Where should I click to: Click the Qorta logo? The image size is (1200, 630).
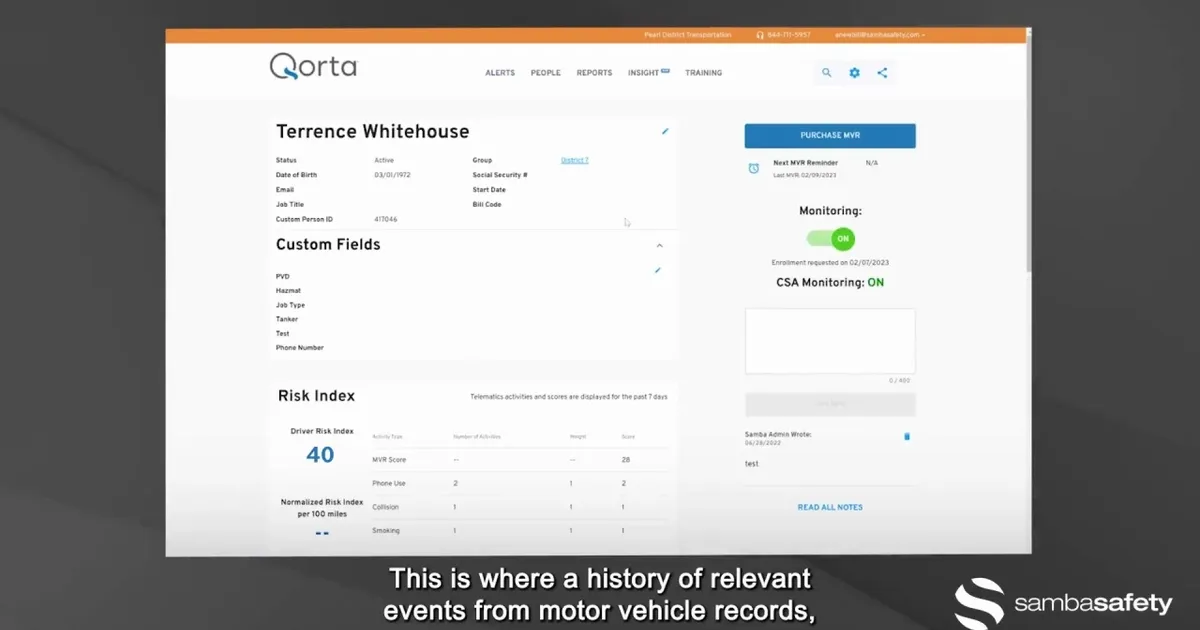click(313, 67)
